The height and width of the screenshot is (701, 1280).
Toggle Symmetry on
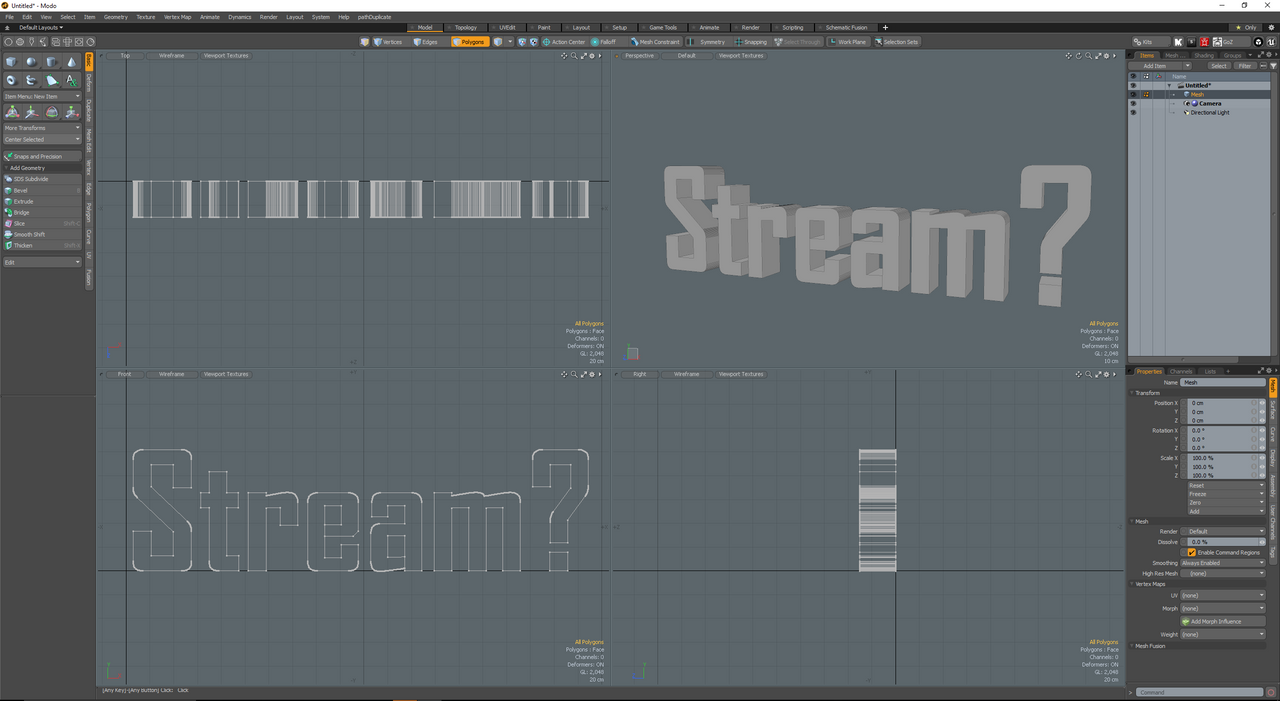[708, 42]
